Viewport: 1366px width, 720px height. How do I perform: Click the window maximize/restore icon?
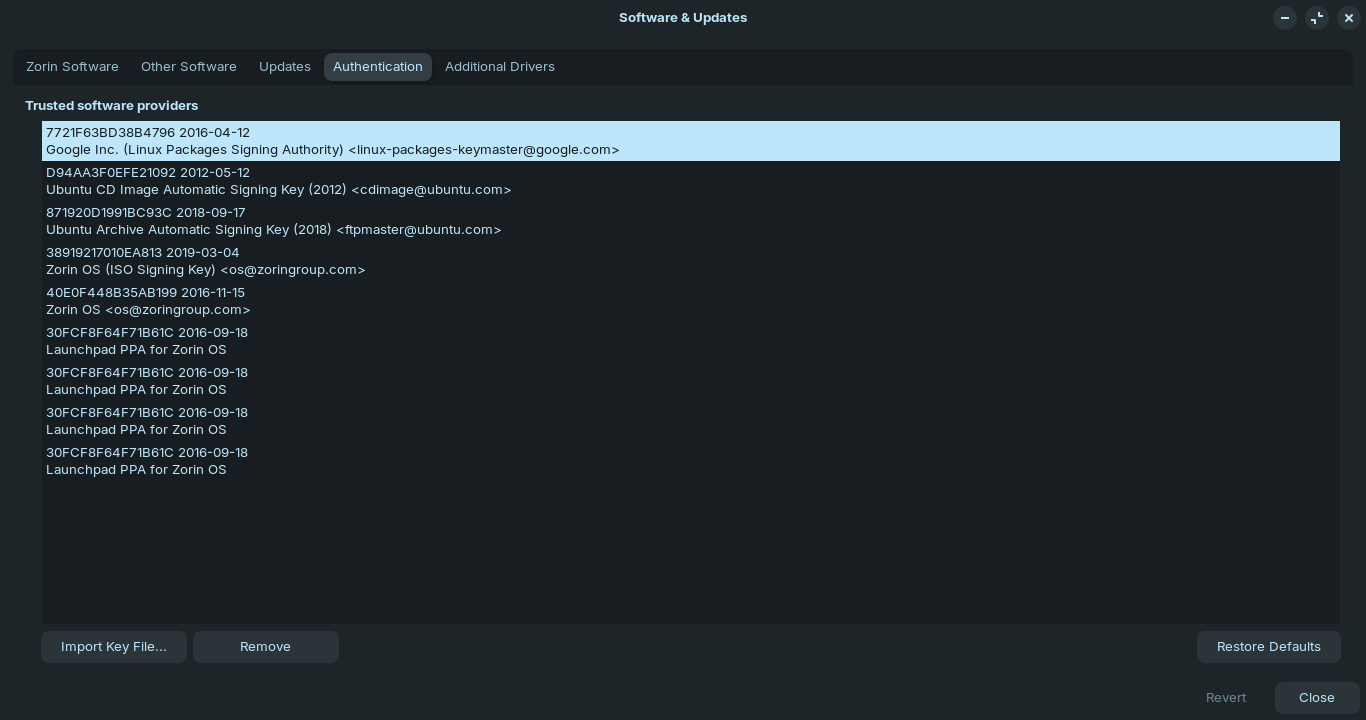click(1317, 18)
